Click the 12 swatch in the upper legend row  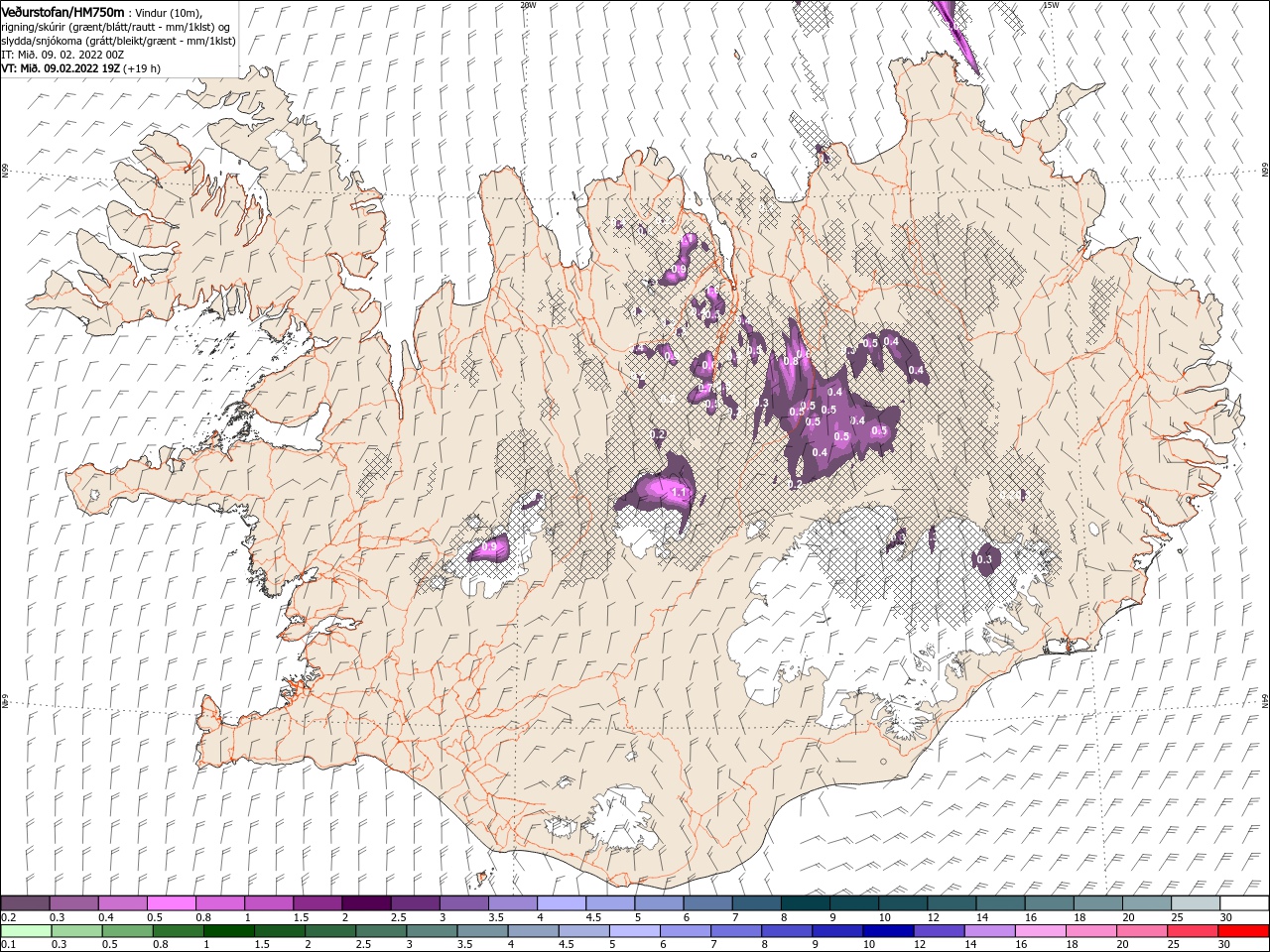(x=952, y=903)
